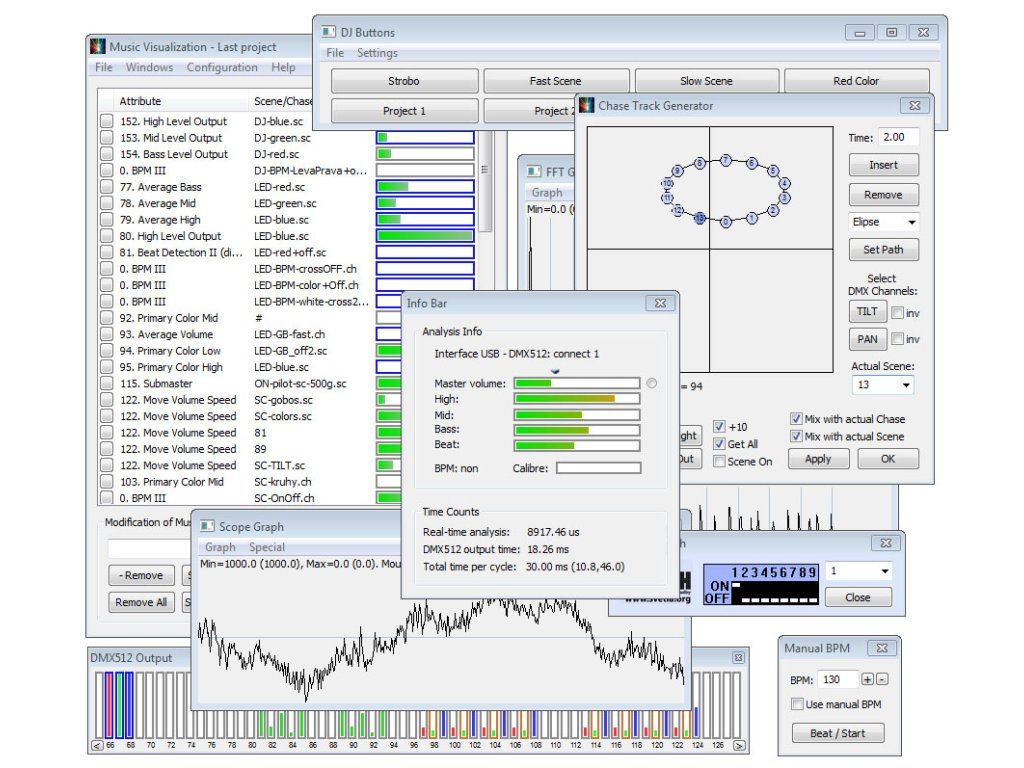Click the Strobo DJ button
The height and width of the screenshot is (768, 1024).
tap(404, 81)
